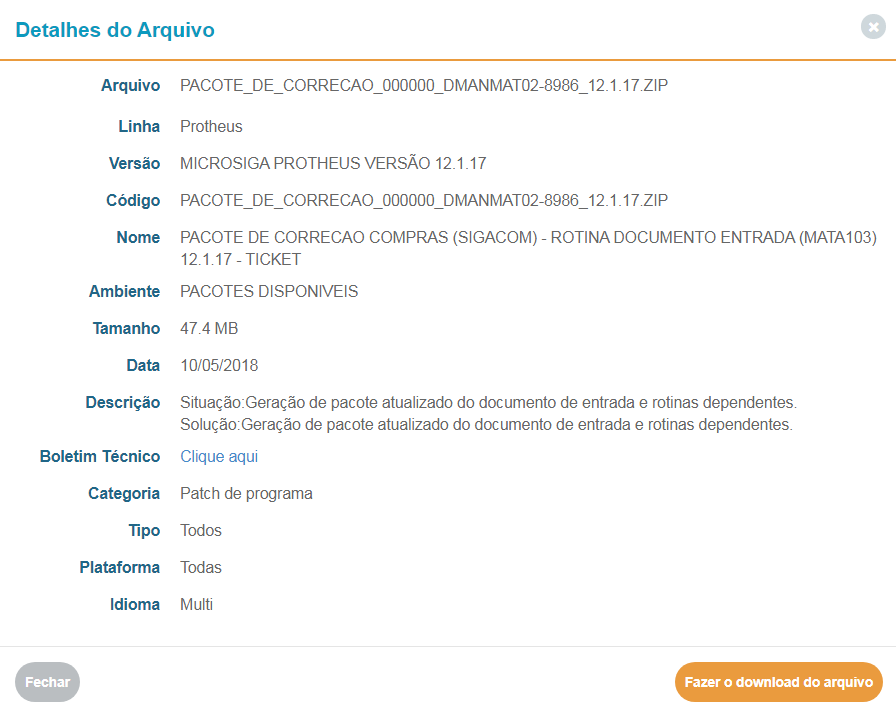Click the Detalhes do Arquivo title
The height and width of the screenshot is (717, 896).
click(115, 30)
